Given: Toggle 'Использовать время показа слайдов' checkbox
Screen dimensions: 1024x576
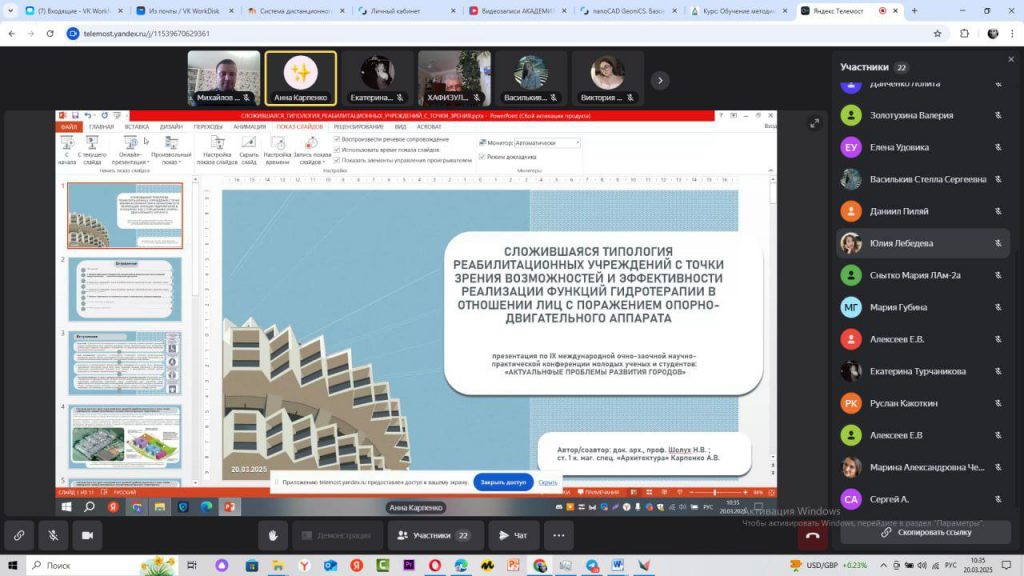Looking at the screenshot, I should coord(337,149).
